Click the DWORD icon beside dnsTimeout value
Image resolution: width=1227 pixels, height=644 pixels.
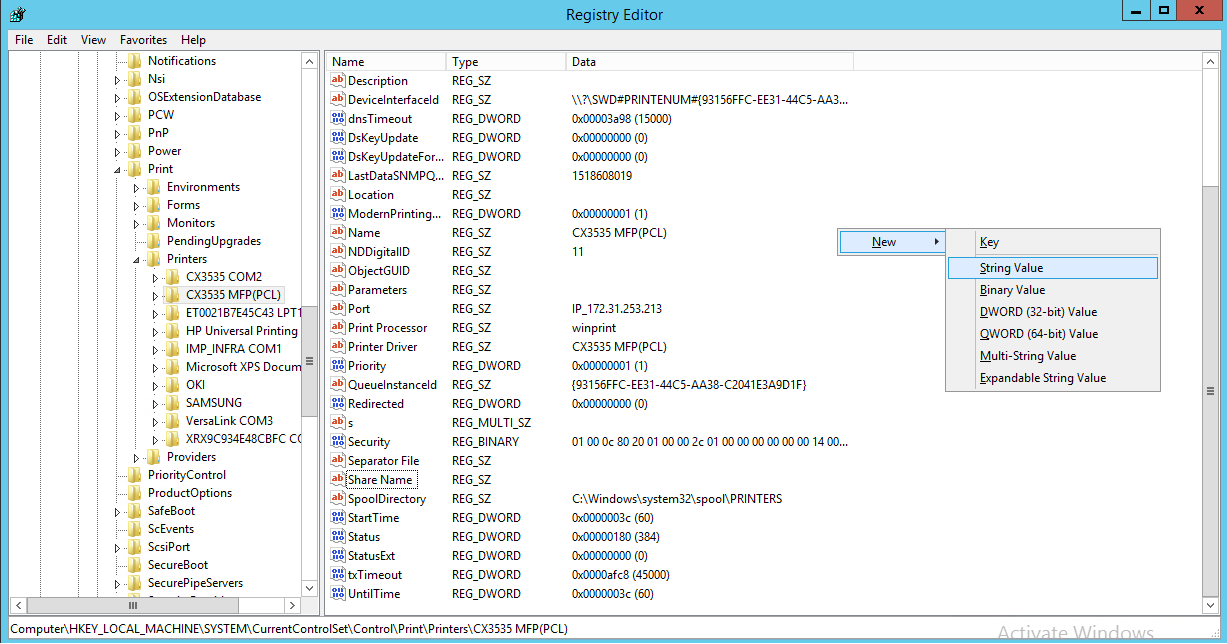338,119
